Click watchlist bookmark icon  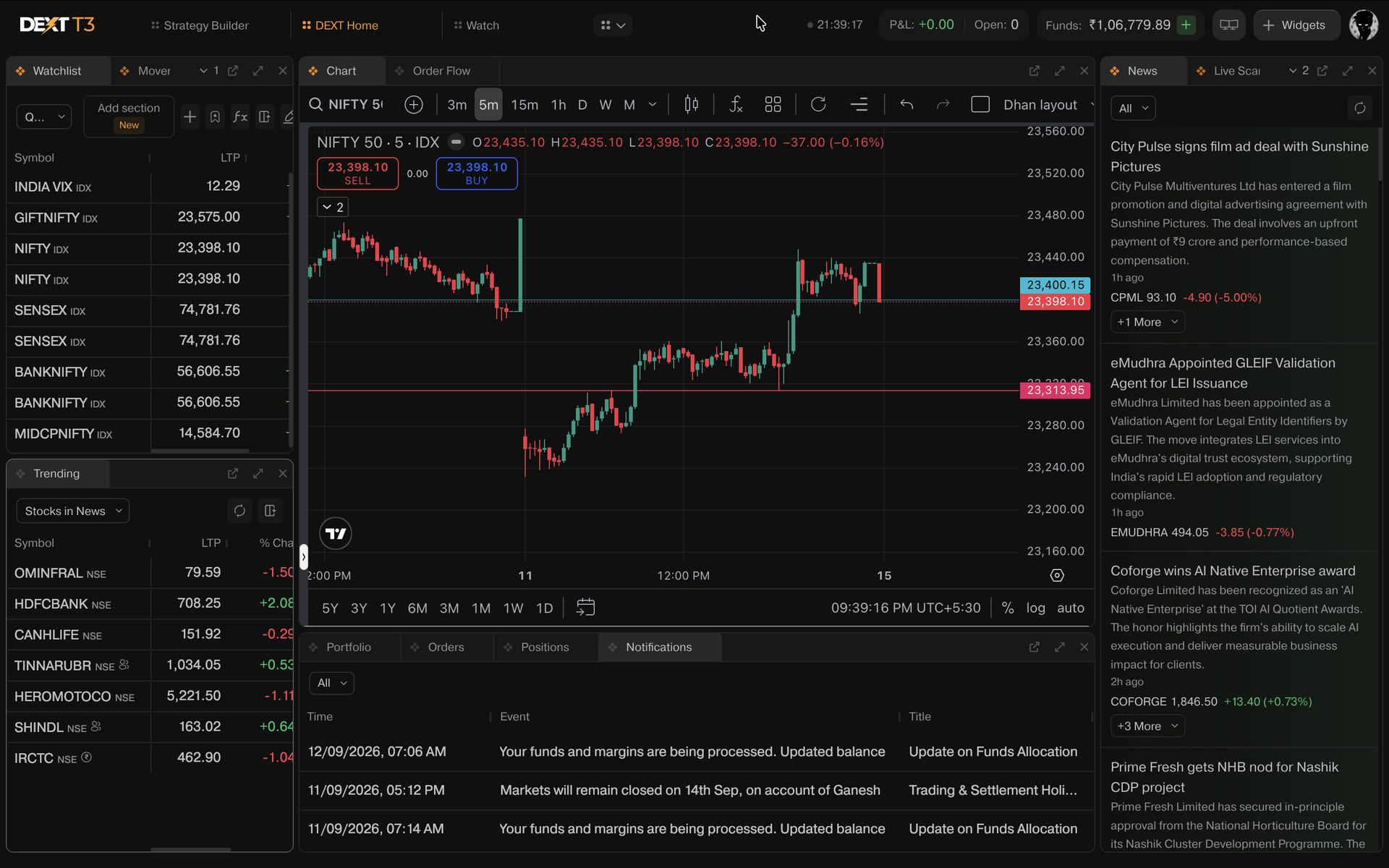[215, 116]
